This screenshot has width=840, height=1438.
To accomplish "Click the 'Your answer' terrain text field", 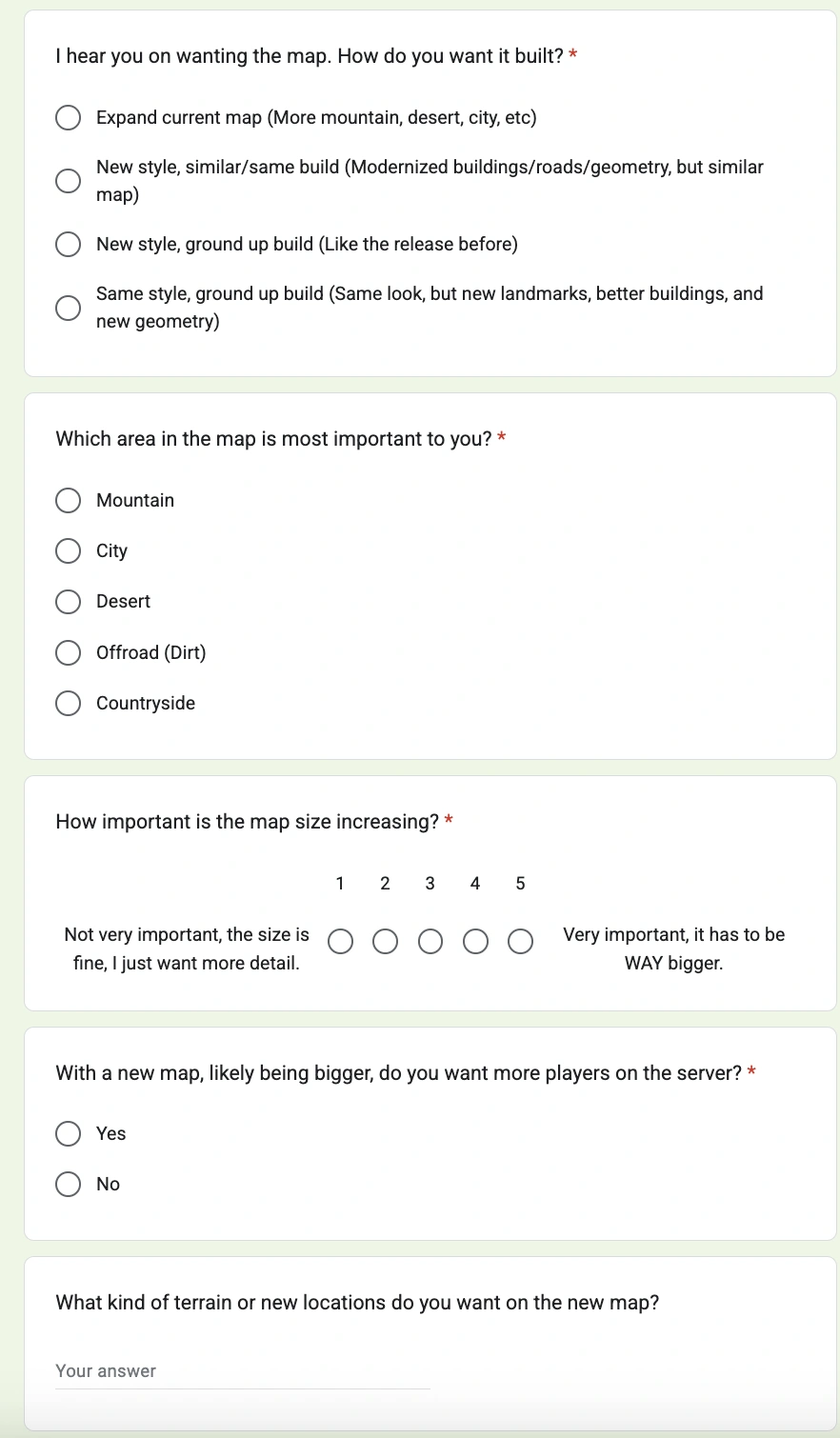I will pyautogui.click(x=242, y=1371).
